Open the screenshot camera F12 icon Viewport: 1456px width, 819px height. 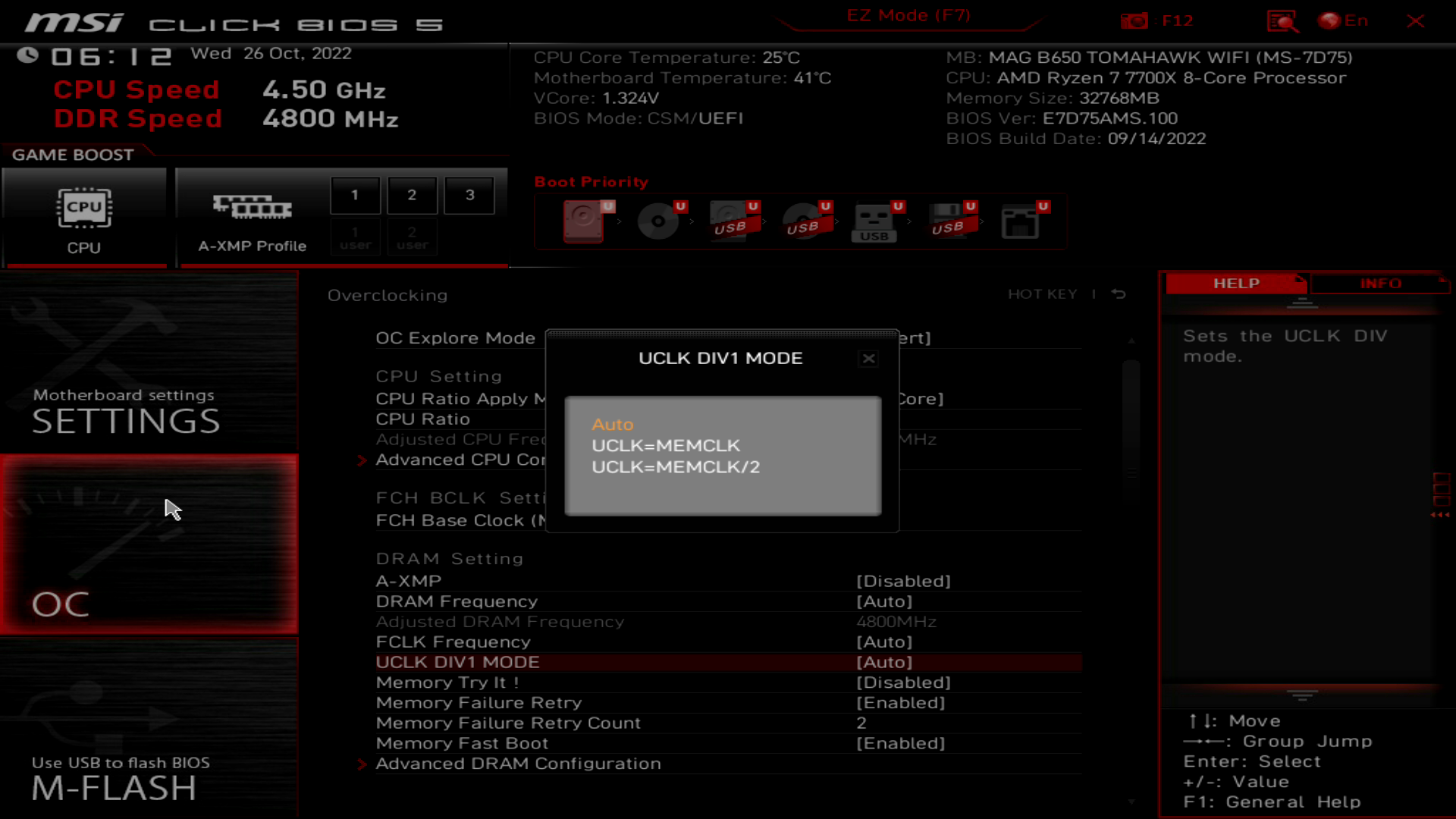[x=1134, y=20]
